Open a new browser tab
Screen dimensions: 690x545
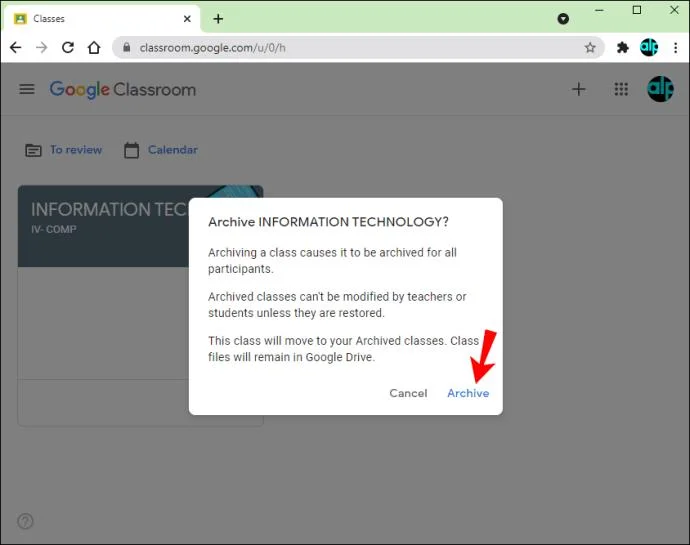click(x=218, y=19)
